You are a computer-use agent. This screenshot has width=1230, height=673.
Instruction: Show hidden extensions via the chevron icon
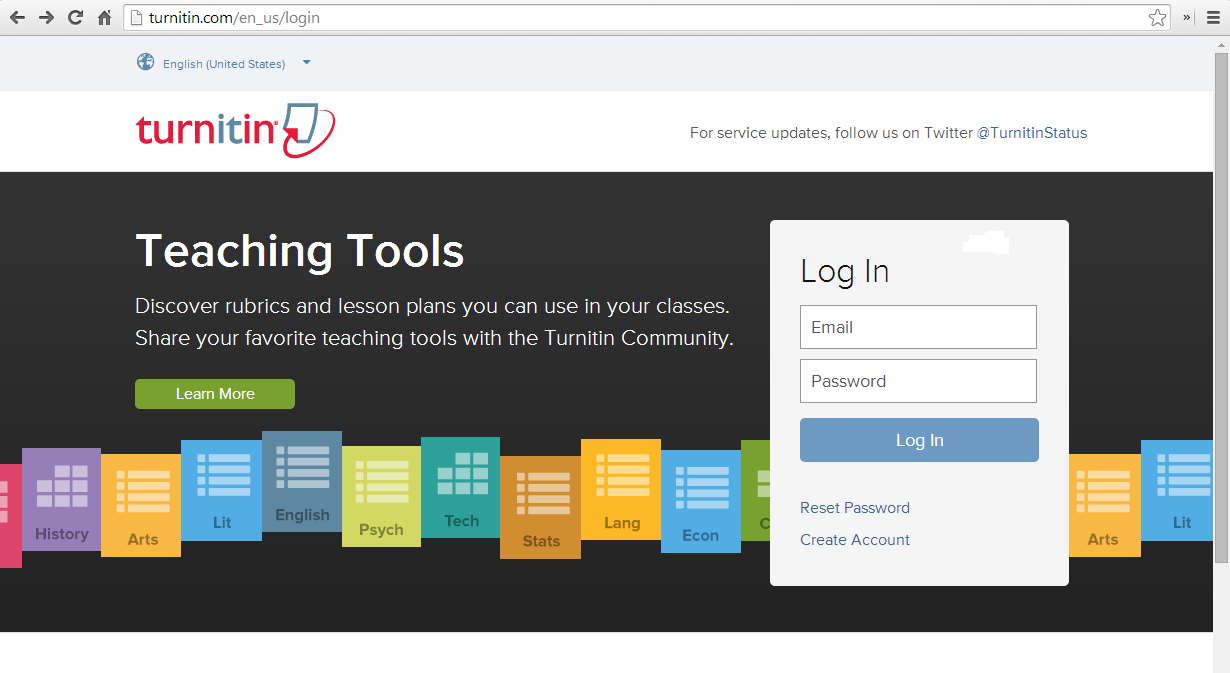coord(1187,17)
